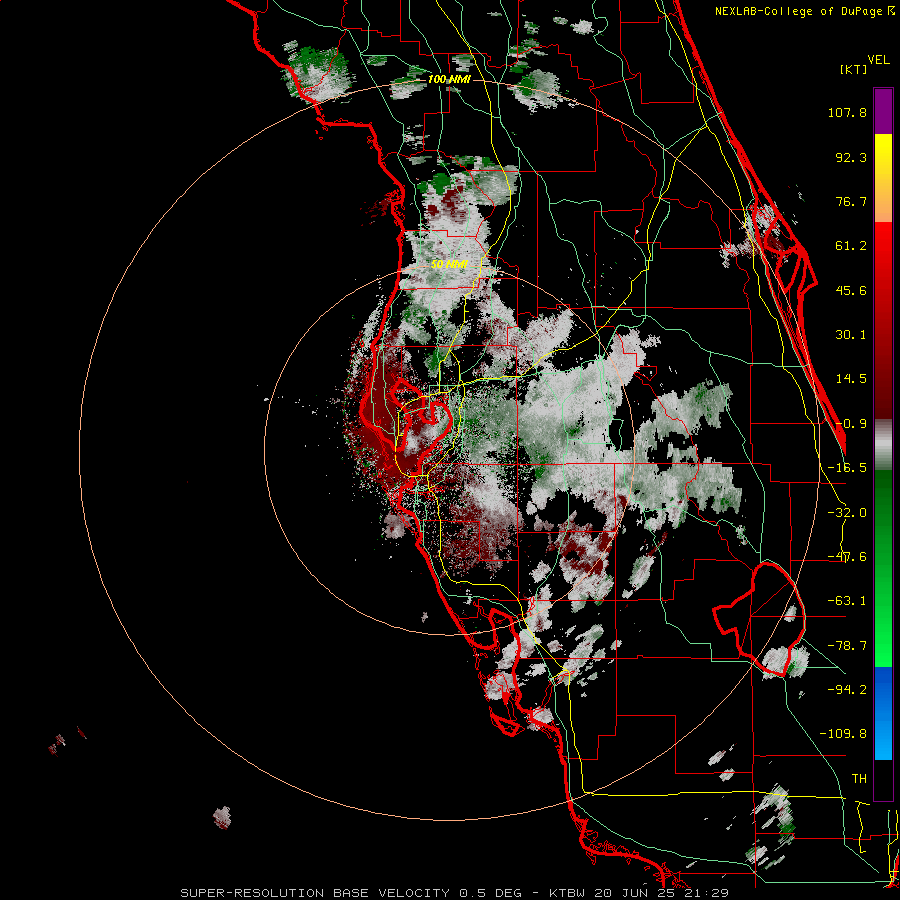Click the 92.3 legend value

[x=851, y=157]
